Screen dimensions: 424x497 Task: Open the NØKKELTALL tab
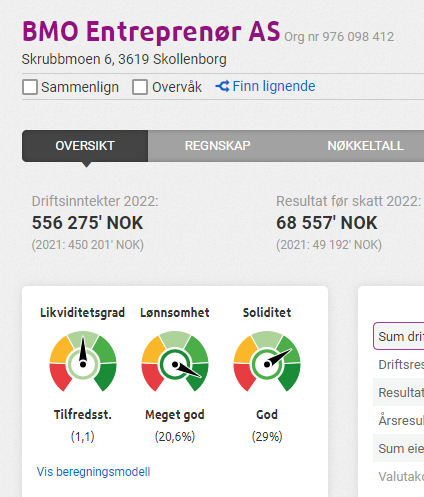(365, 146)
